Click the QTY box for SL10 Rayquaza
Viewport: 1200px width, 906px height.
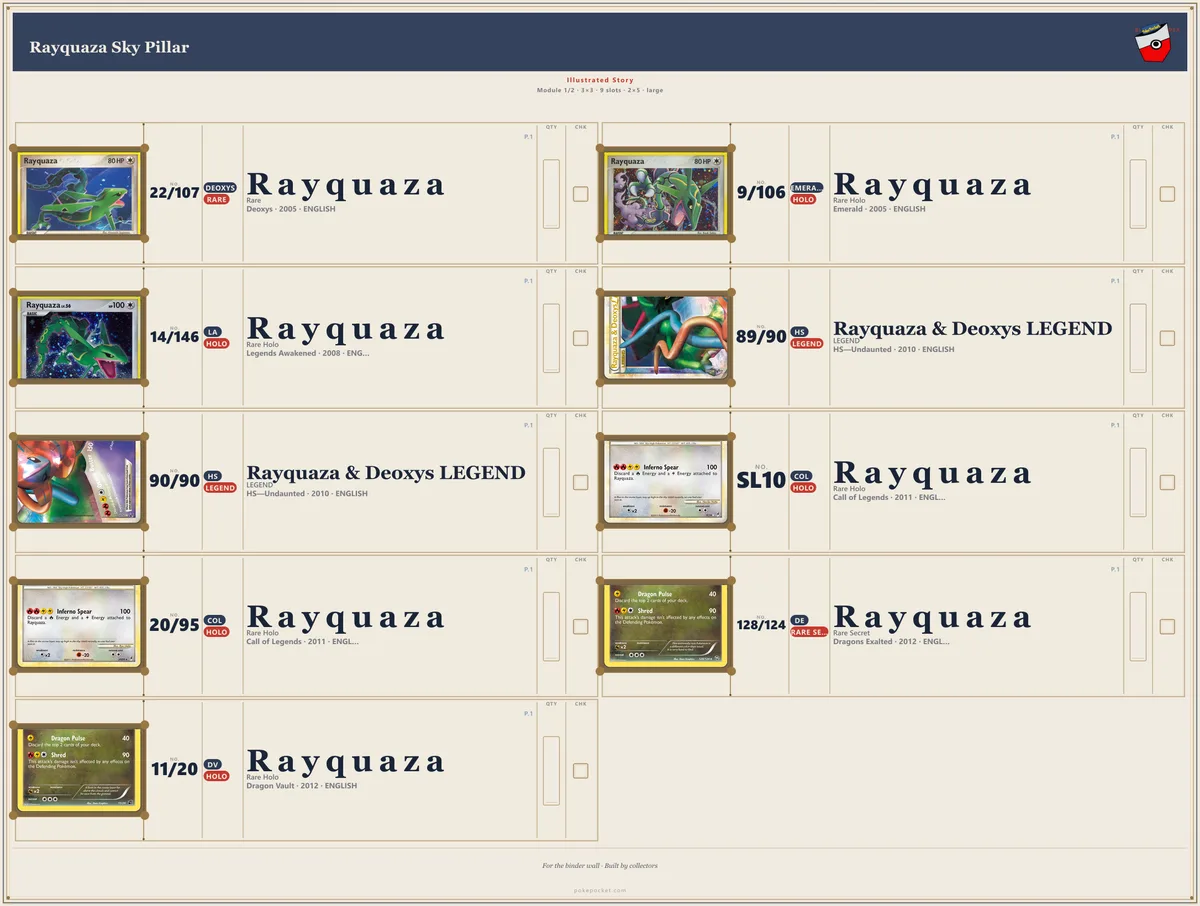[x=1138, y=482]
